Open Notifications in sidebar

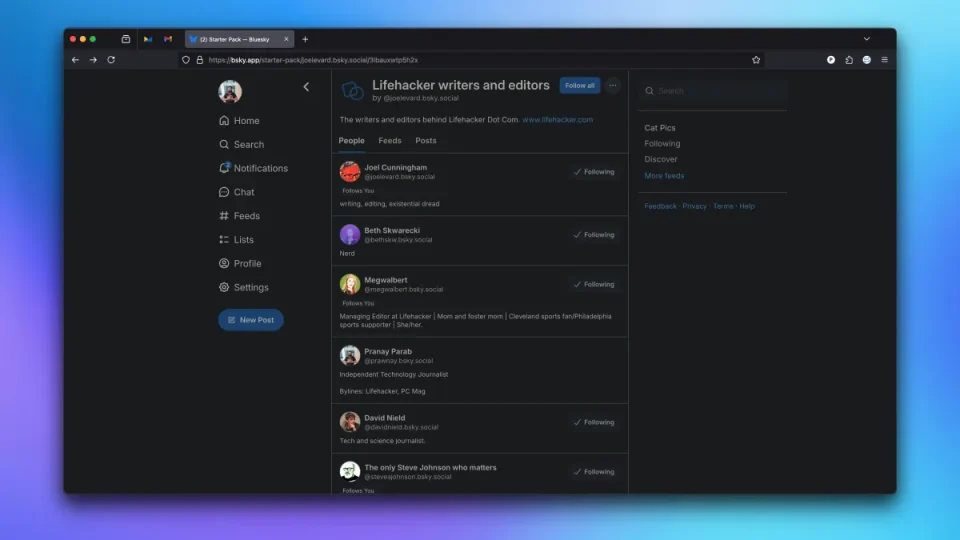pyautogui.click(x=253, y=168)
